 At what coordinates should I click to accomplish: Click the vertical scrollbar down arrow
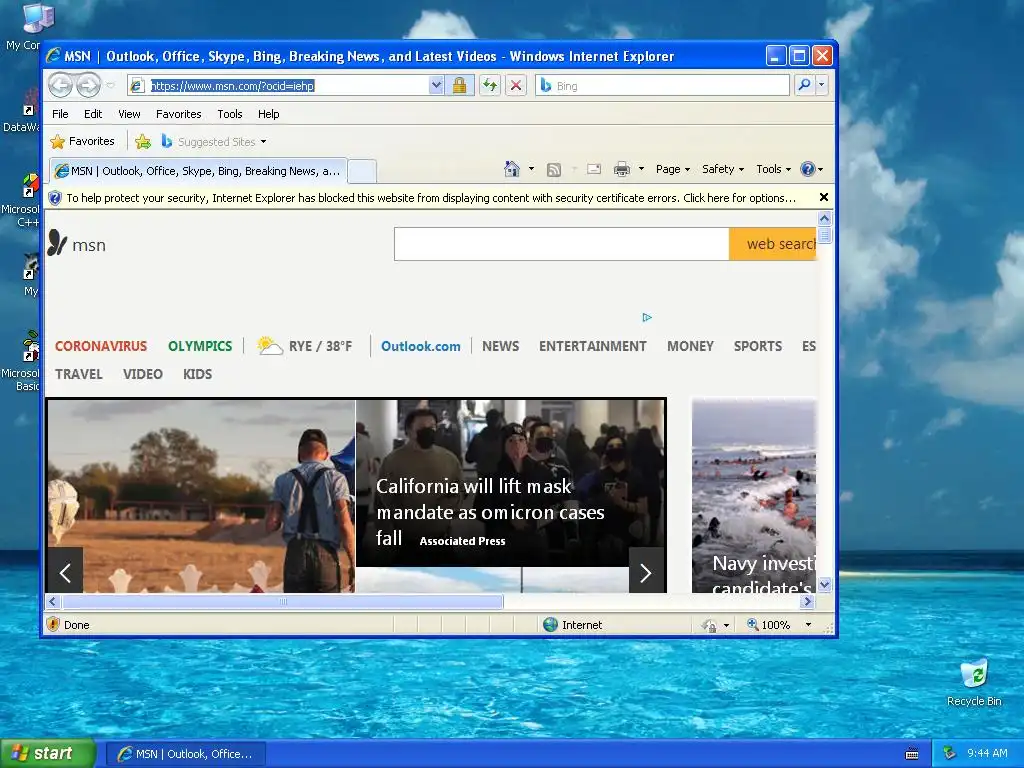point(824,584)
